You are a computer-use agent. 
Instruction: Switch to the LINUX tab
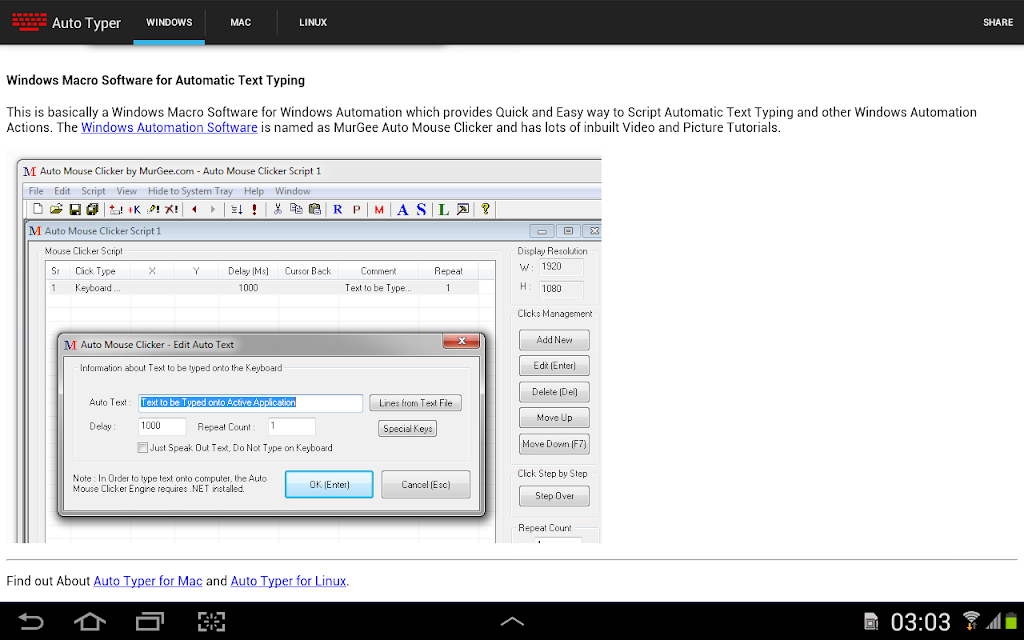pos(313,22)
